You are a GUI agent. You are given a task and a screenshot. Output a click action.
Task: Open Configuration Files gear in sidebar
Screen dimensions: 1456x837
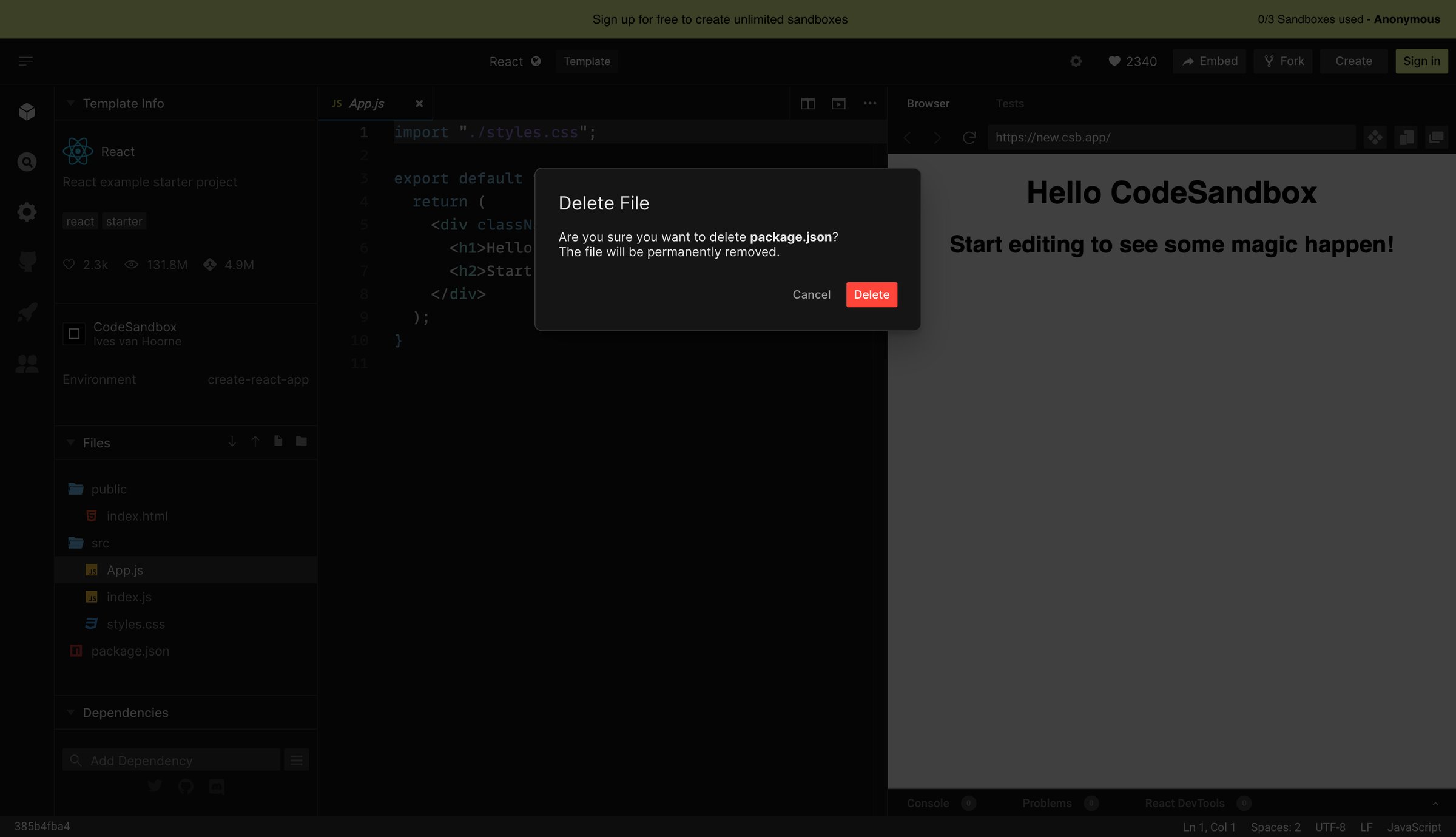pyautogui.click(x=27, y=212)
